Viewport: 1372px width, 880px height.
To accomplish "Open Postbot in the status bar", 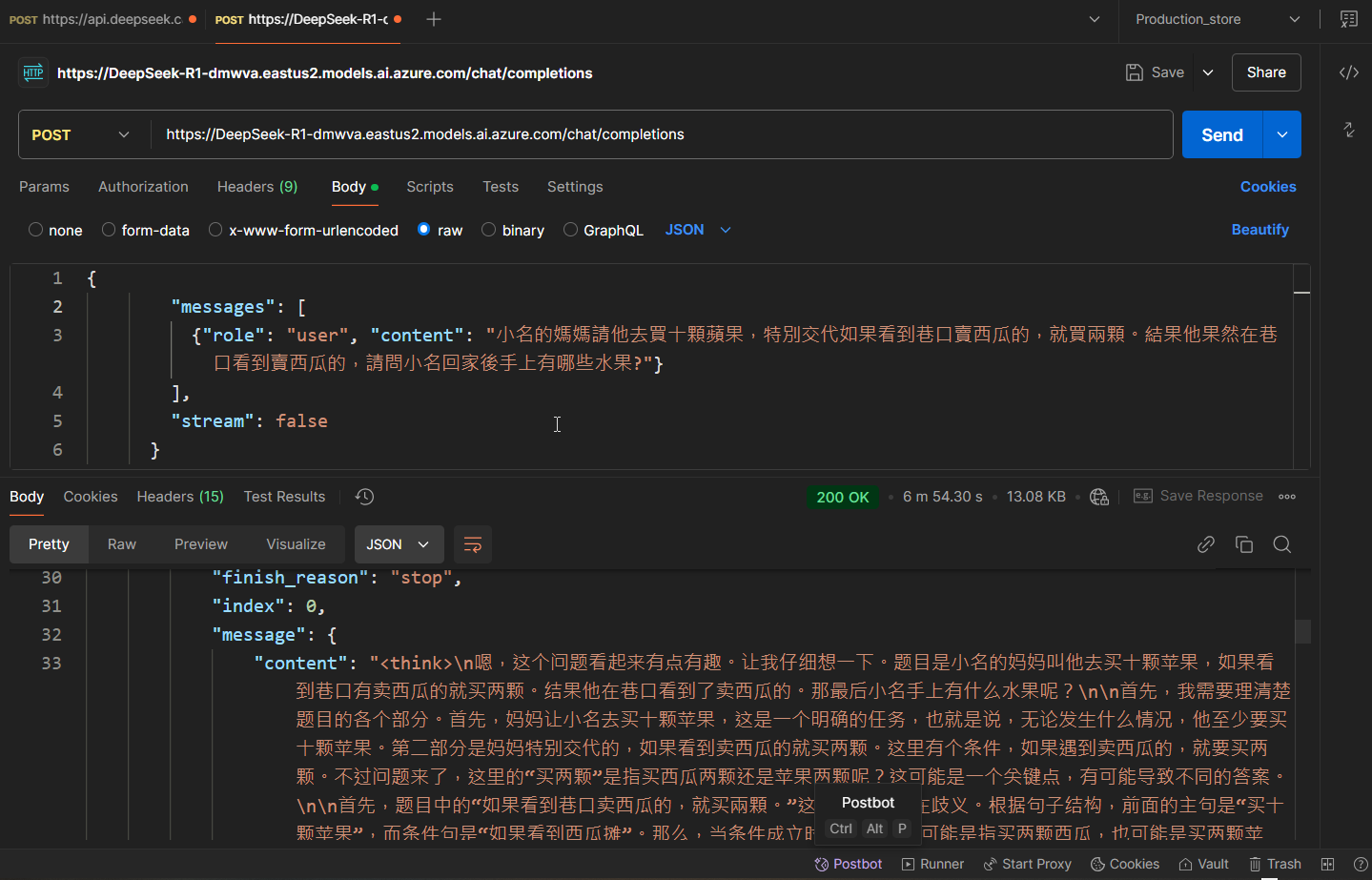I will point(849,864).
